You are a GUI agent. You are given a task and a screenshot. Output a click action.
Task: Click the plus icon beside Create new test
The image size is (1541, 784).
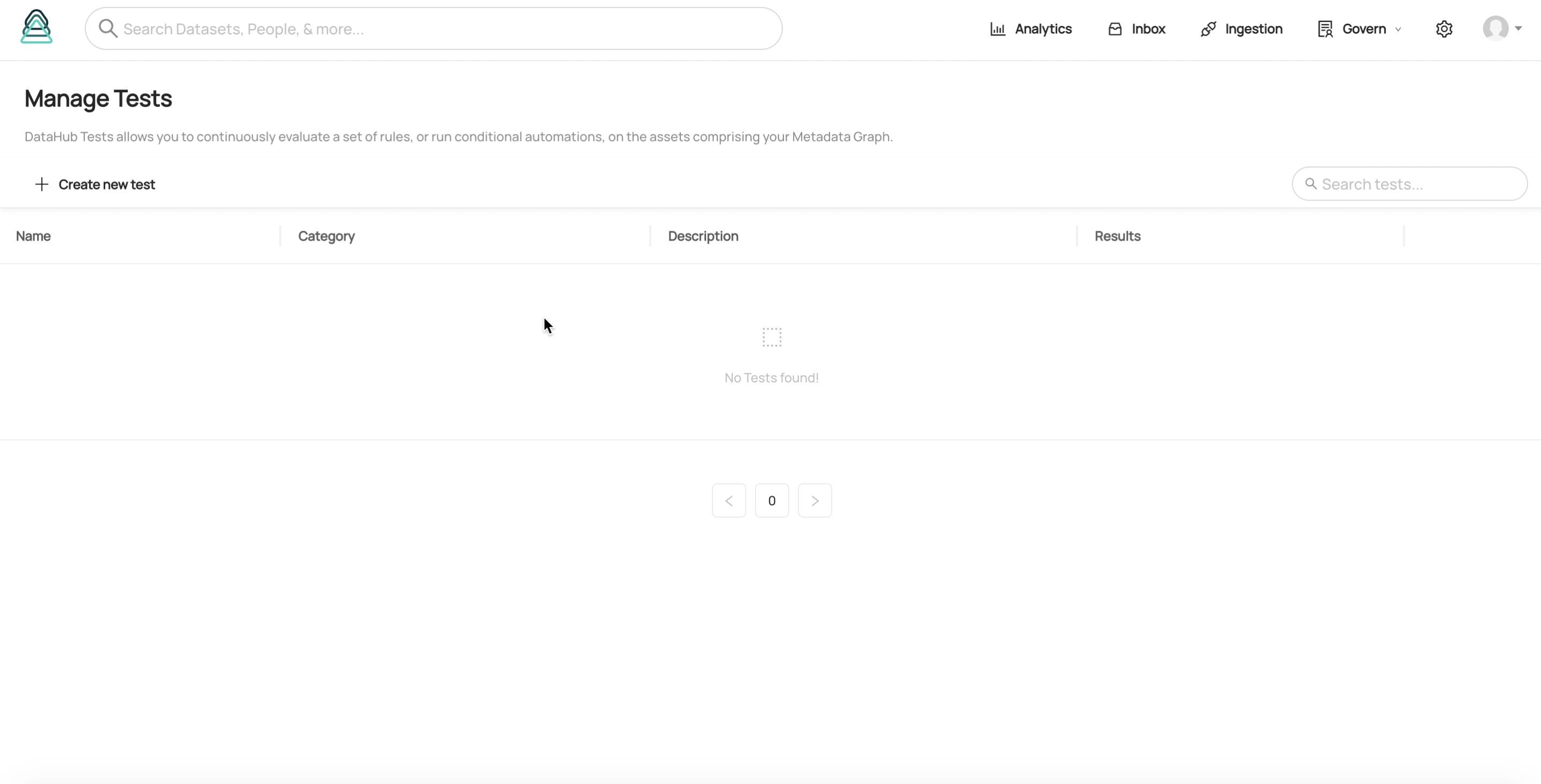click(x=41, y=184)
